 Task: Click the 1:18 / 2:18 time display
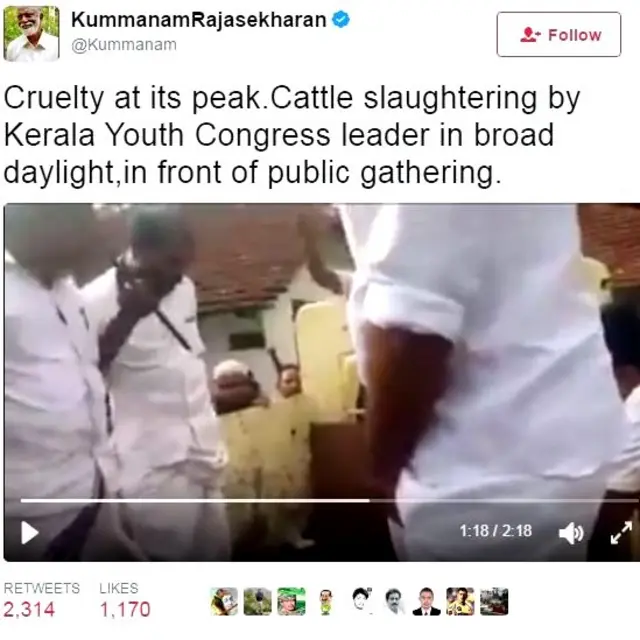click(x=496, y=531)
